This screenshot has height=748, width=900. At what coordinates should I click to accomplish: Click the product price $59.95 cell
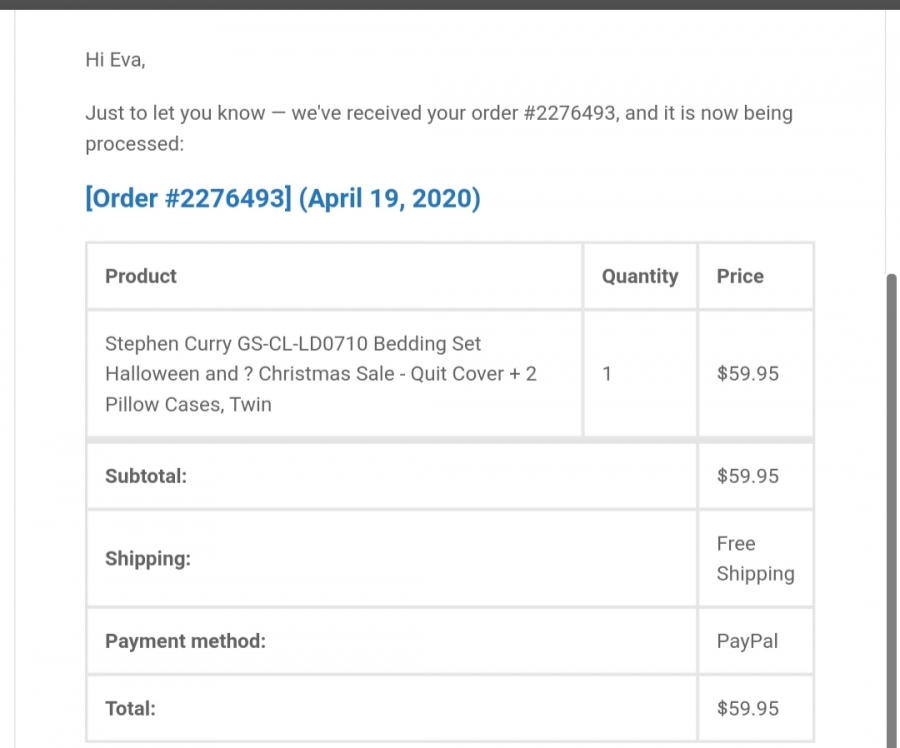755,374
